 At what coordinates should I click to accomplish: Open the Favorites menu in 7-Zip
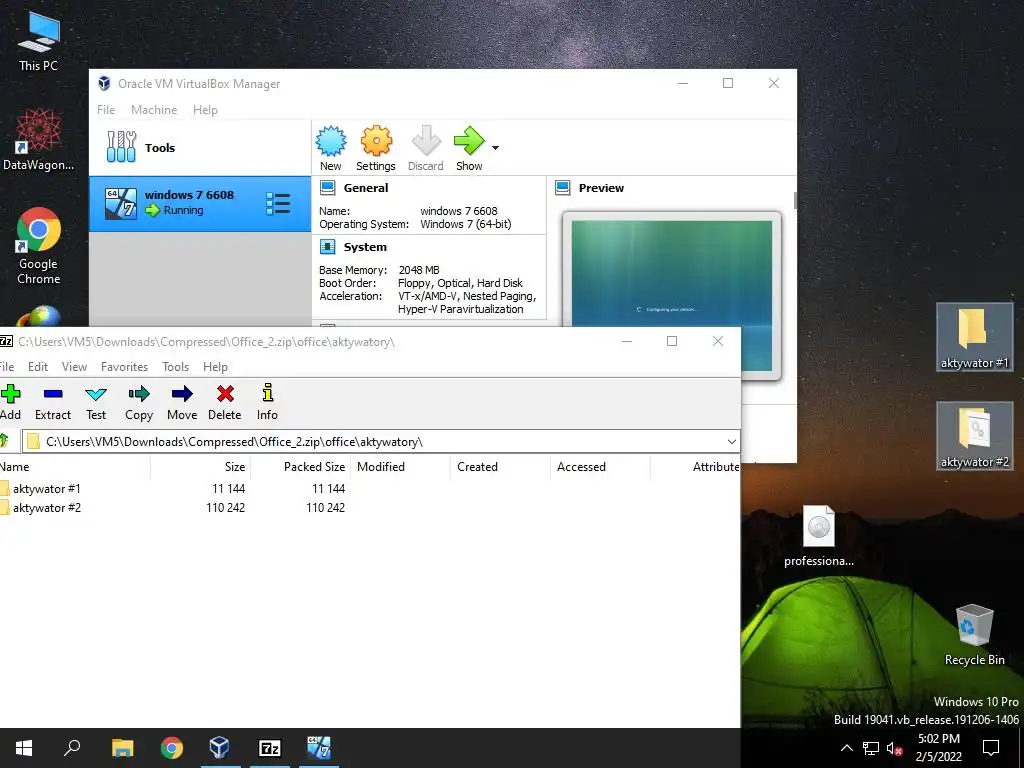124,366
